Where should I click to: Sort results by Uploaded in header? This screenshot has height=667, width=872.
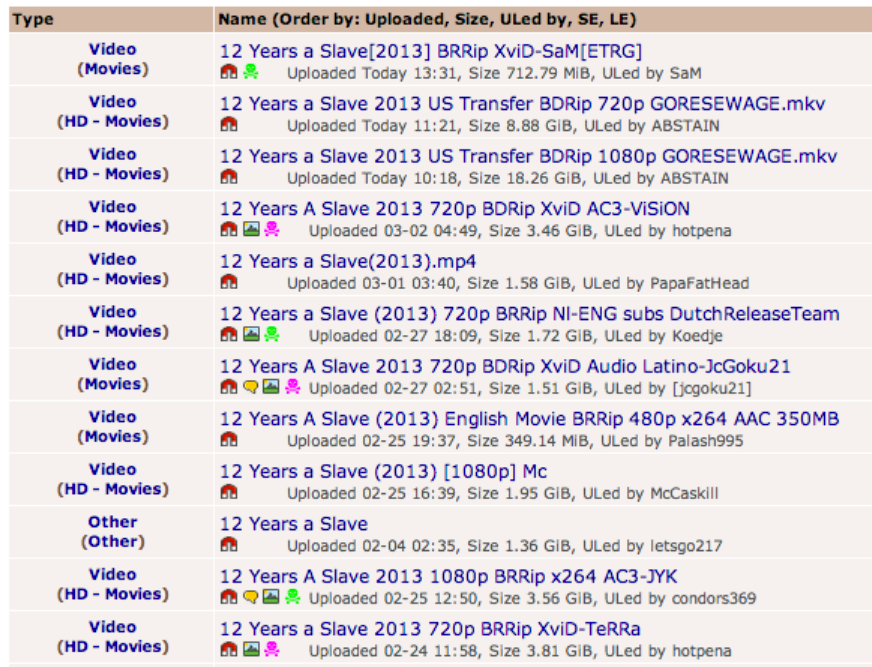tap(405, 19)
